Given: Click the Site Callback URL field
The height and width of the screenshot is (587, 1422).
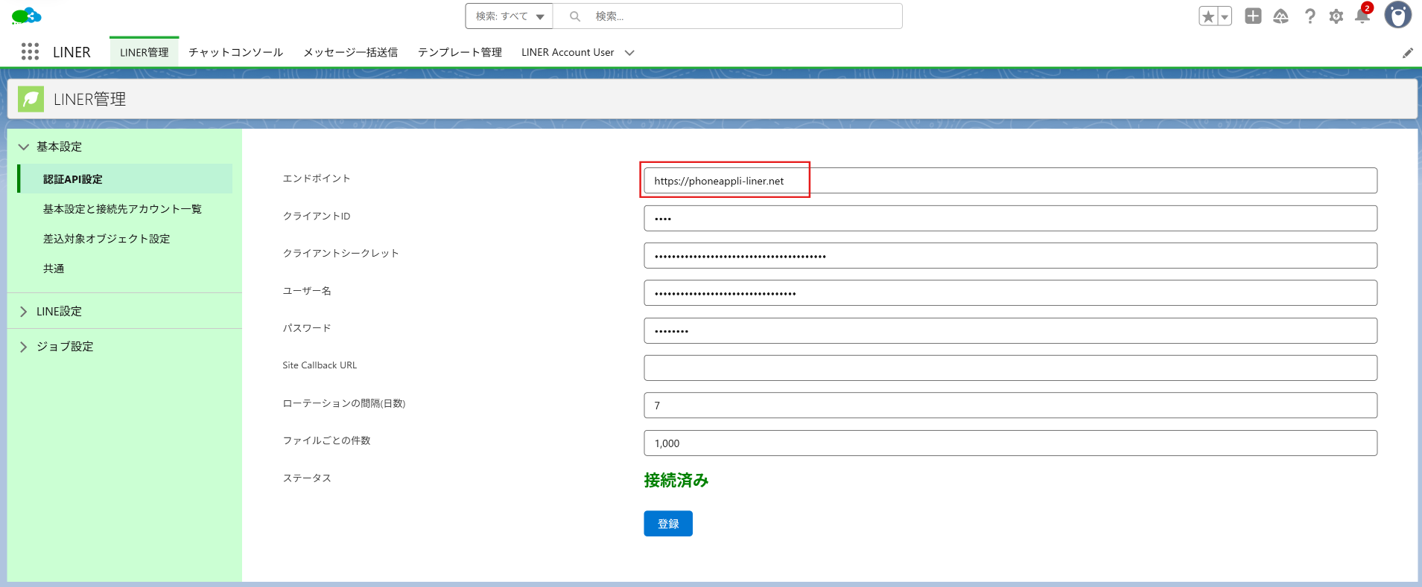Looking at the screenshot, I should (x=1010, y=368).
